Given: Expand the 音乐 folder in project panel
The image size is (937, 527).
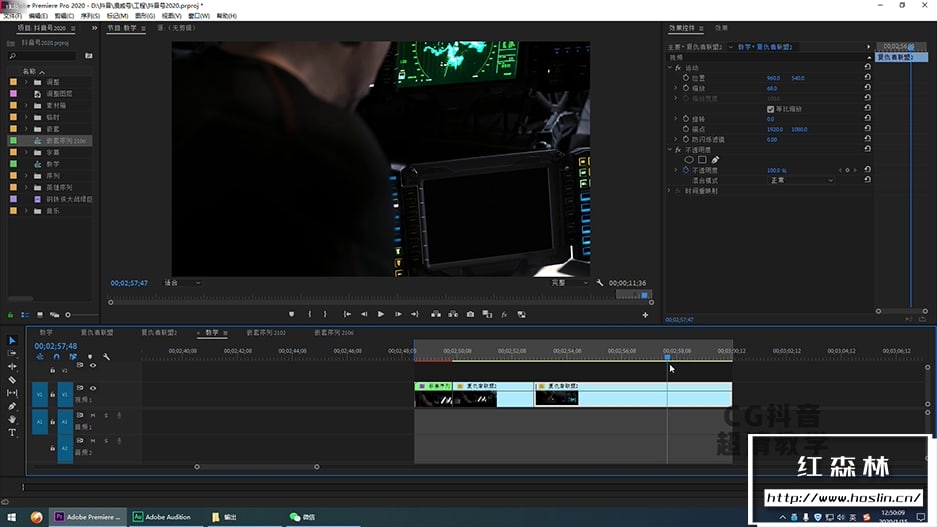Looking at the screenshot, I should (x=26, y=211).
